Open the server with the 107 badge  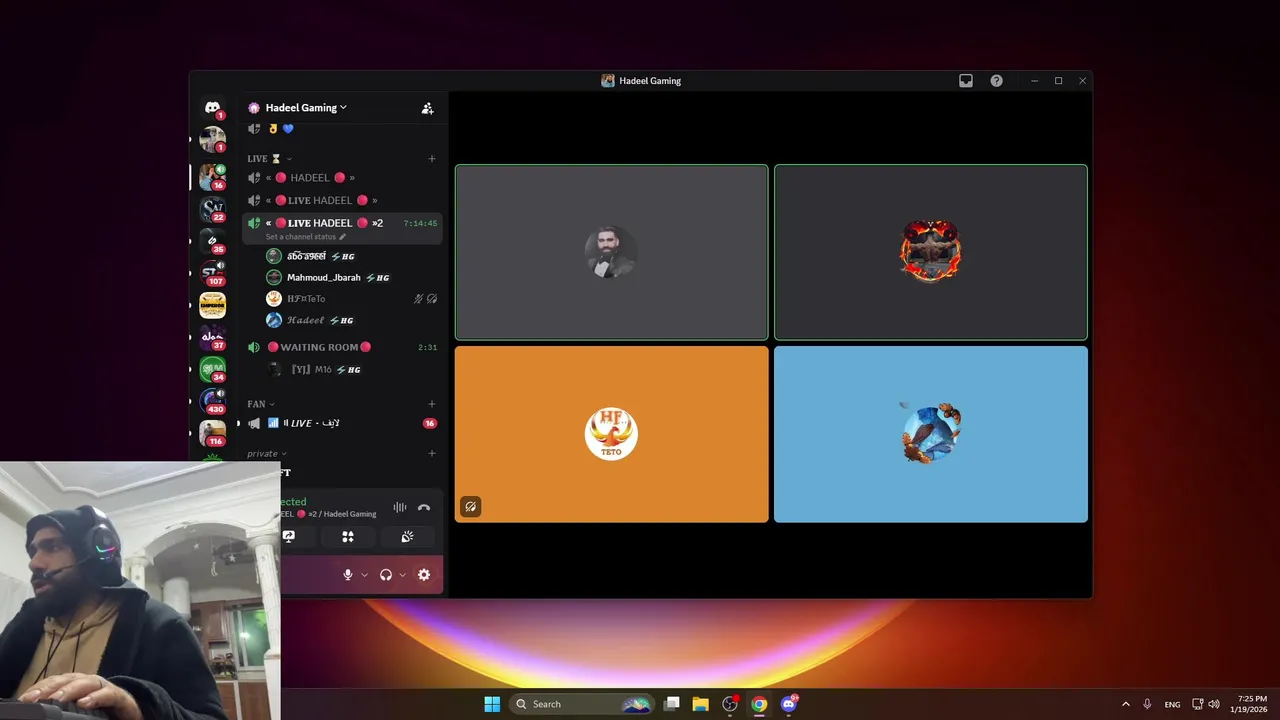(212, 273)
